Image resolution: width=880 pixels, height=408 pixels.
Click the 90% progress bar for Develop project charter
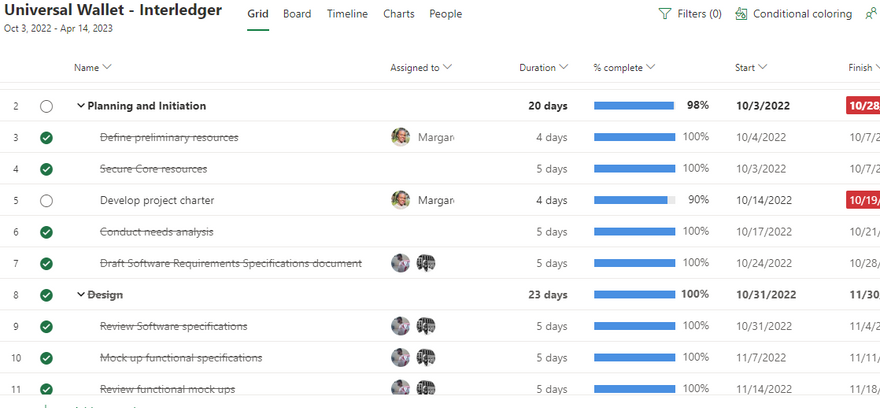634,200
